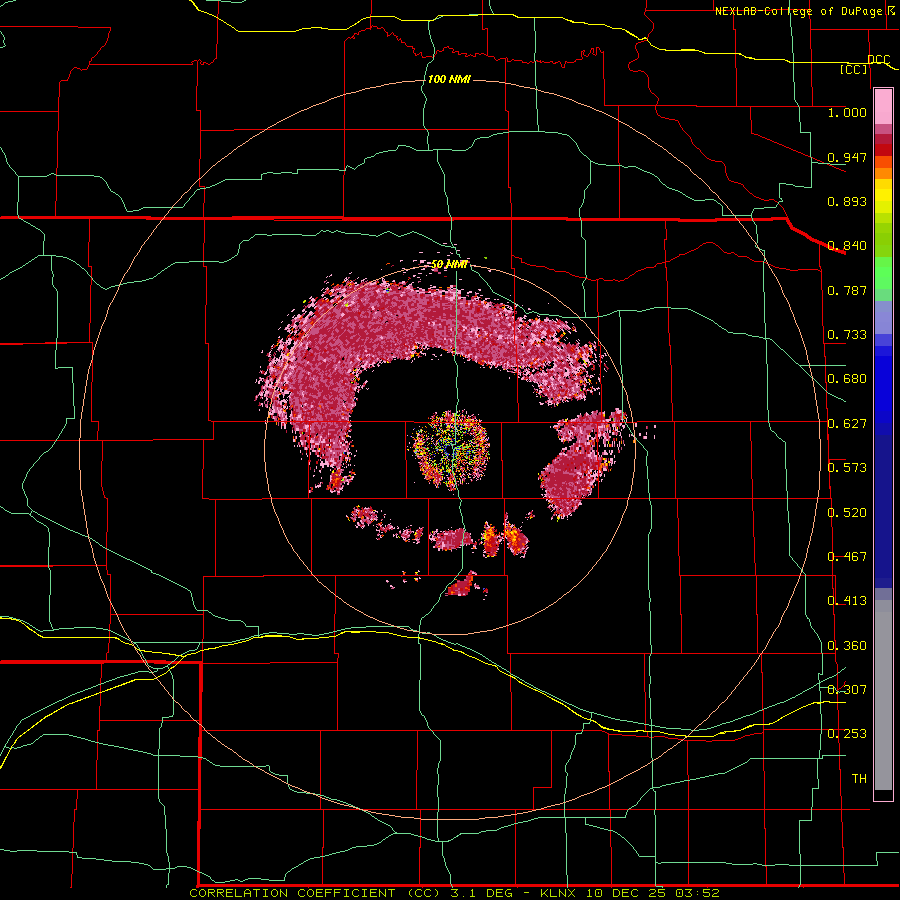Pick the lavender color bar segment near 0.733
The width and height of the screenshot is (900, 900).
pos(883,317)
